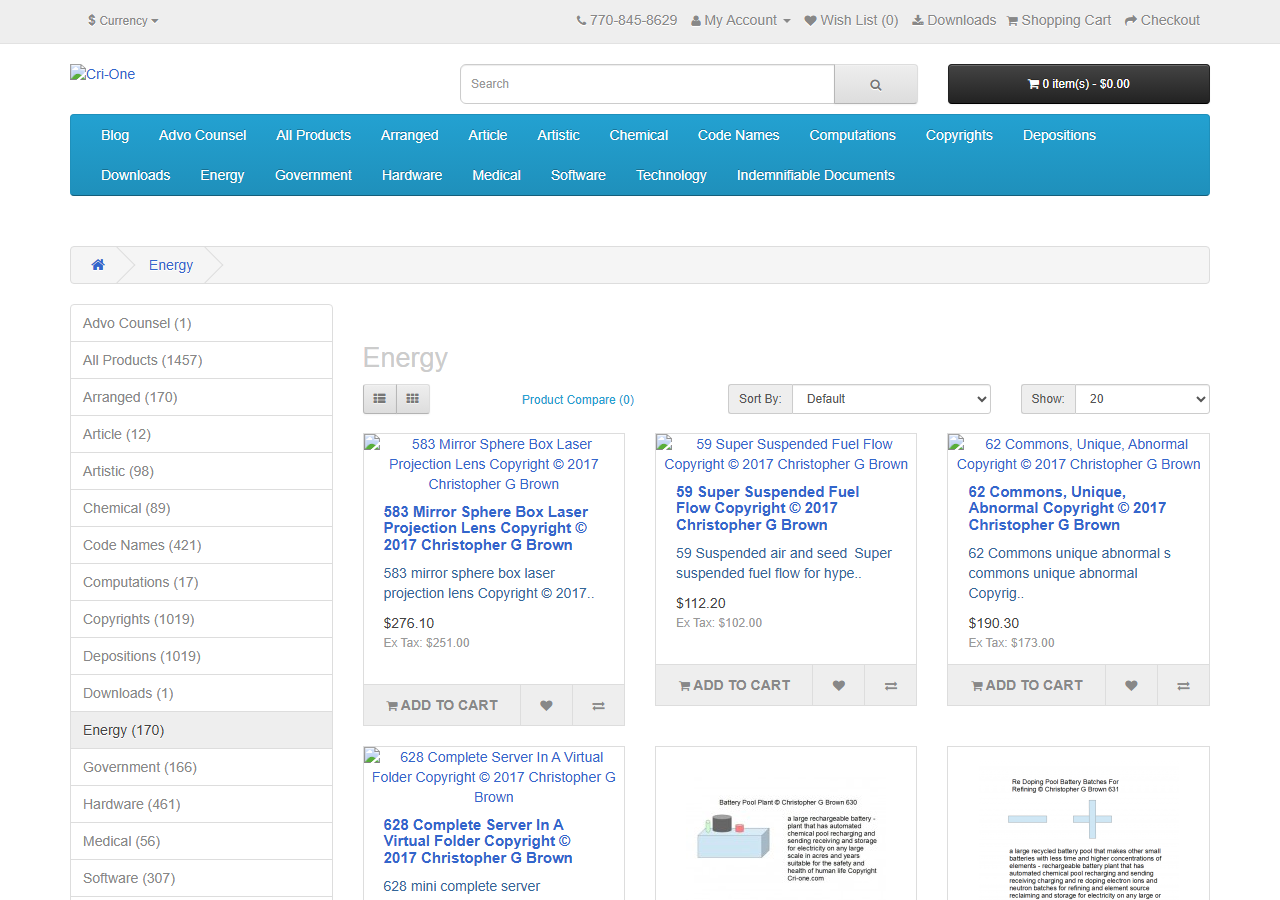This screenshot has height=900, width=1280.
Task: Open the My Account dropdown
Action: click(x=741, y=20)
